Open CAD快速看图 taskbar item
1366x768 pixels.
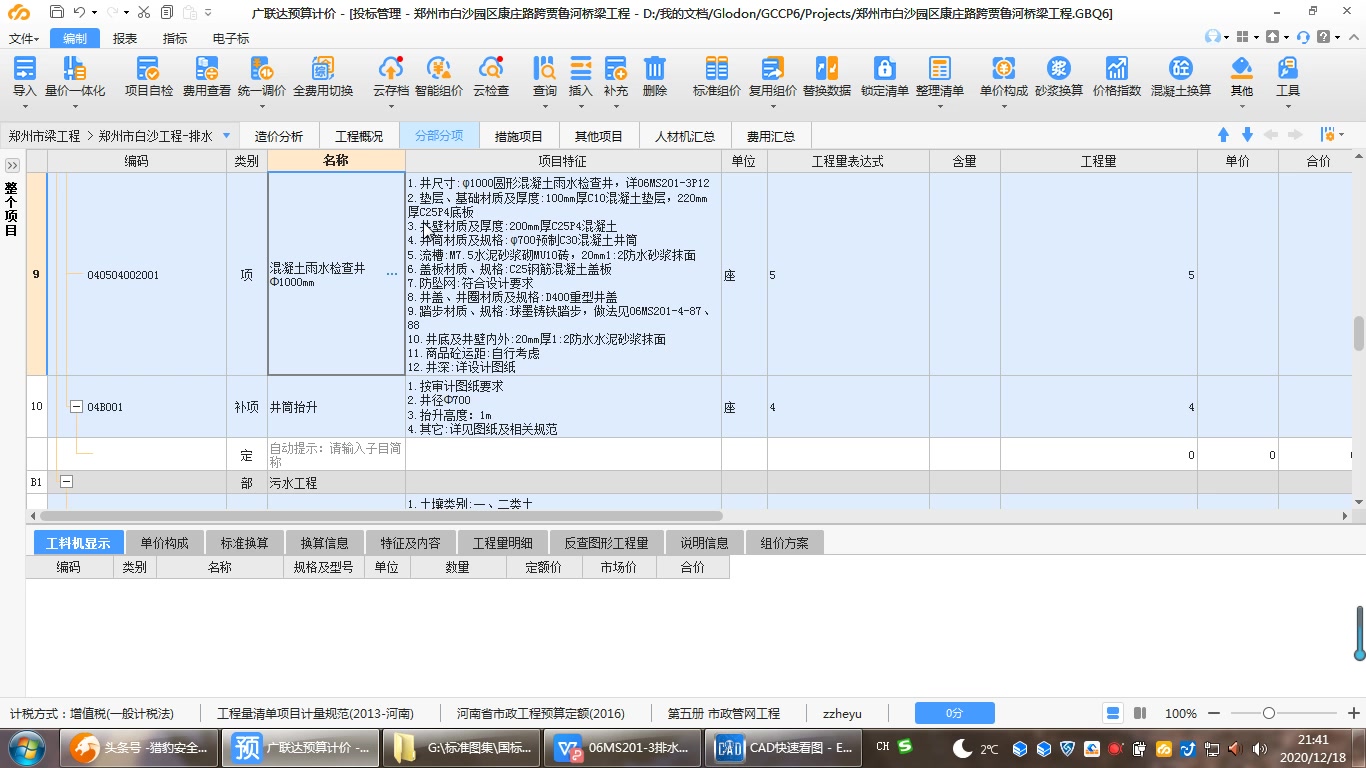(x=783, y=747)
